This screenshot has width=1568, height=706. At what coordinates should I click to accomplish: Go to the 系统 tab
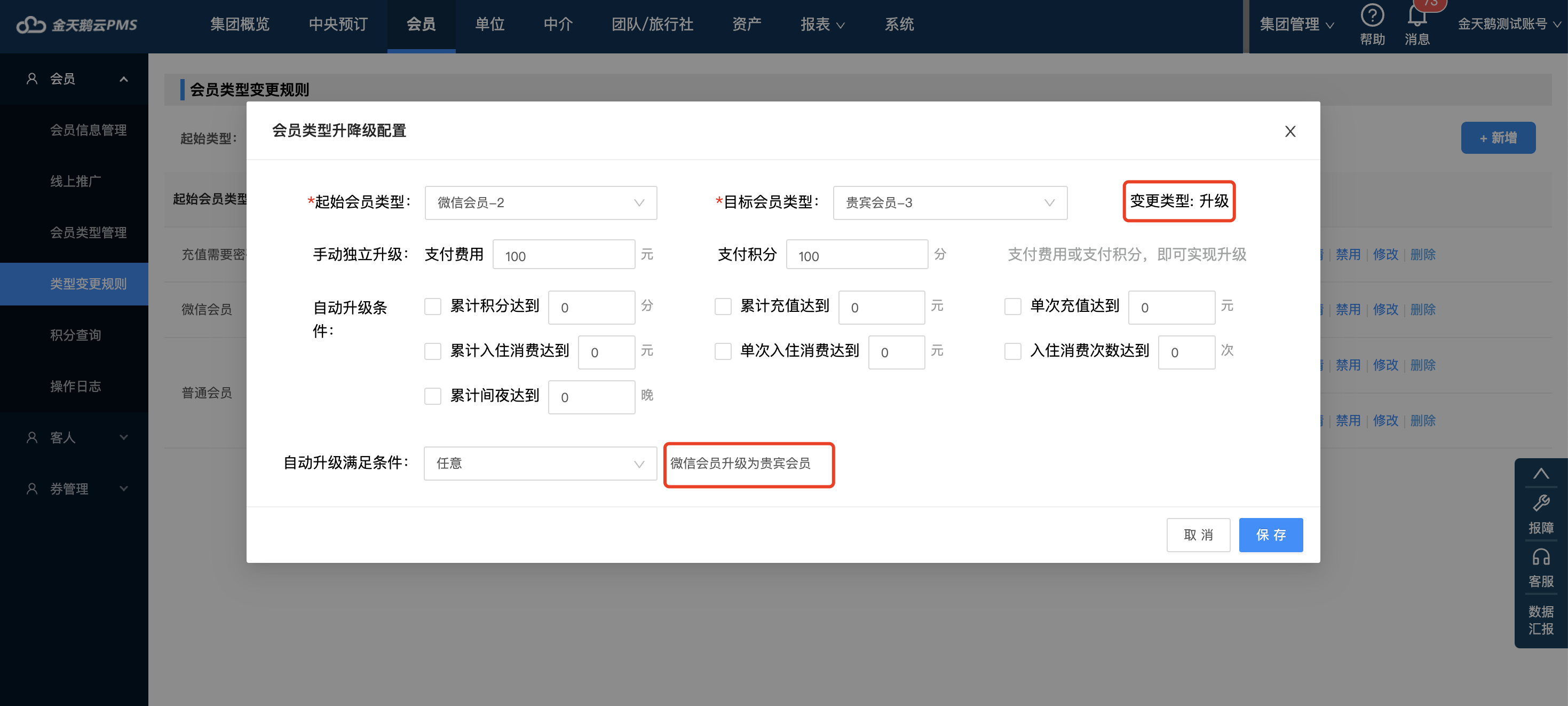[x=899, y=25]
